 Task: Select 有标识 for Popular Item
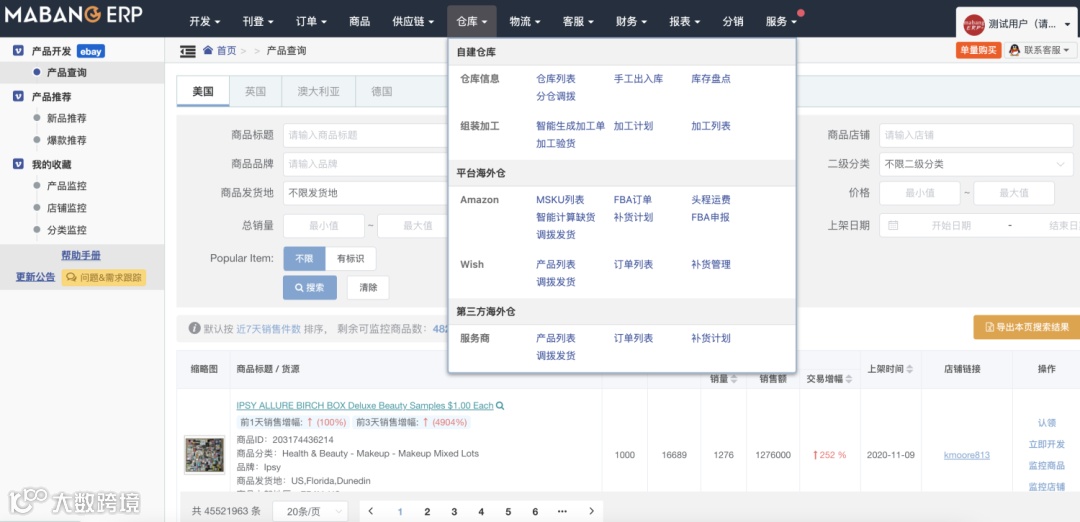pyautogui.click(x=351, y=258)
